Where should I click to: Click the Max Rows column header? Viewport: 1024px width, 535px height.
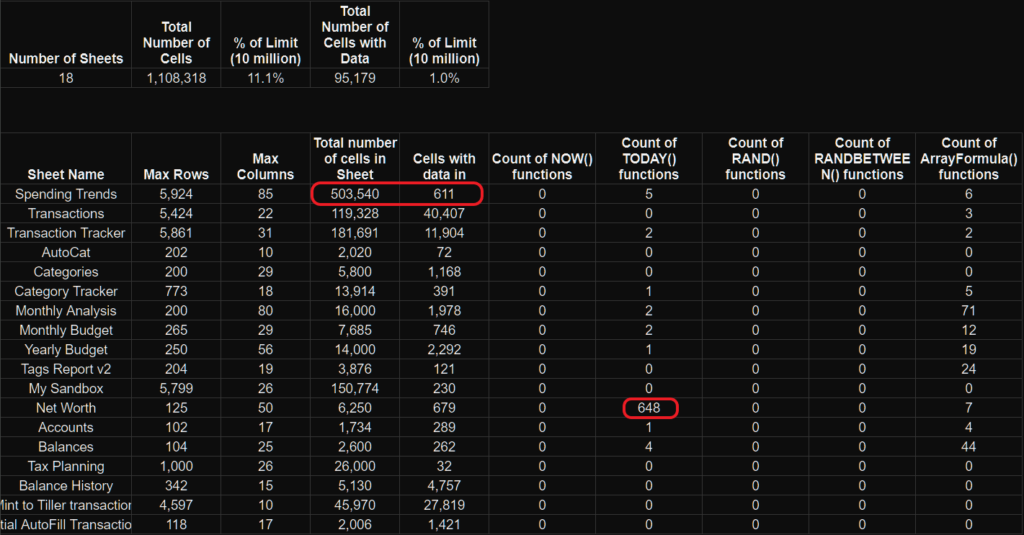click(176, 174)
